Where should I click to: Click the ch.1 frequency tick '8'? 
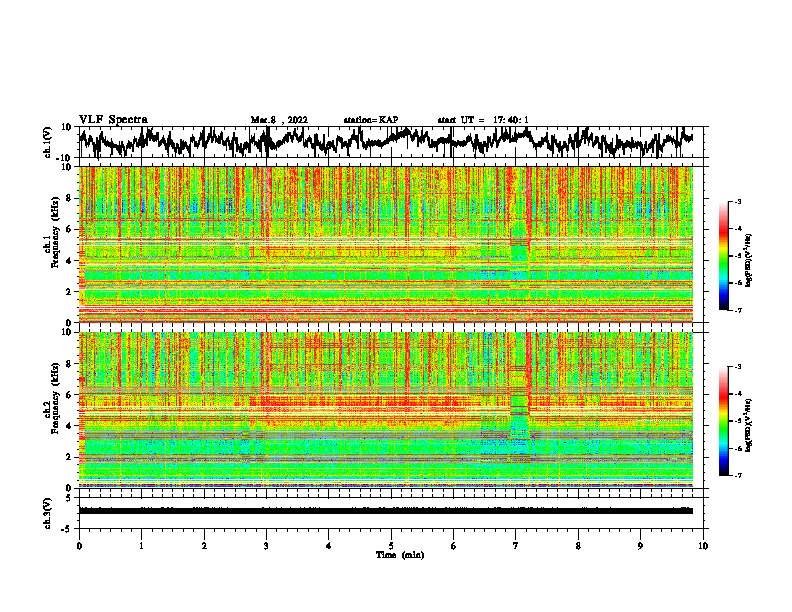pyautogui.click(x=70, y=198)
